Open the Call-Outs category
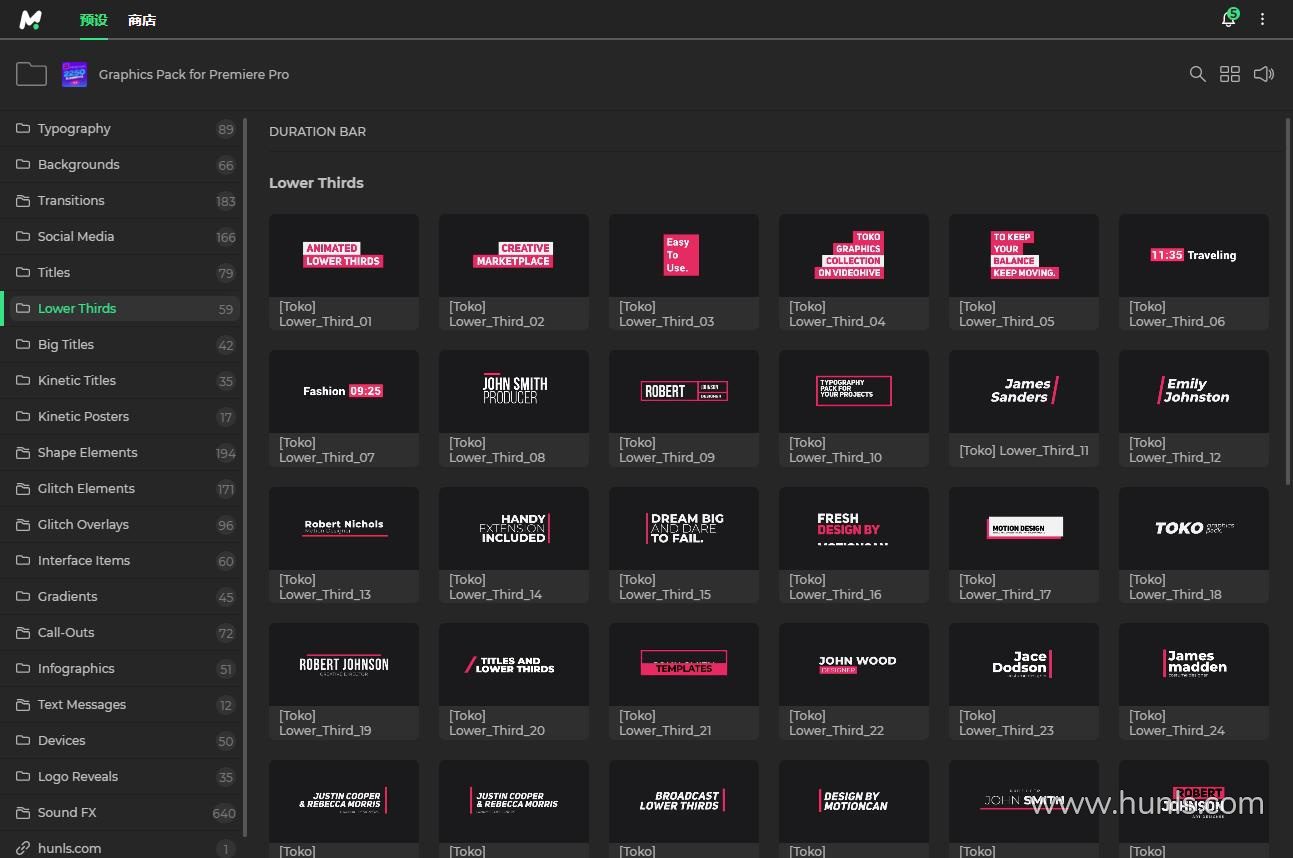Image resolution: width=1293 pixels, height=858 pixels. coord(120,632)
